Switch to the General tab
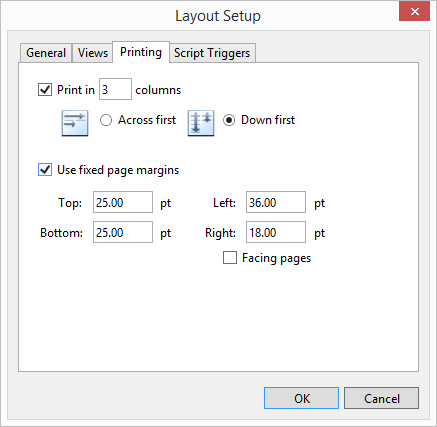The height and width of the screenshot is (427, 437). [46, 53]
